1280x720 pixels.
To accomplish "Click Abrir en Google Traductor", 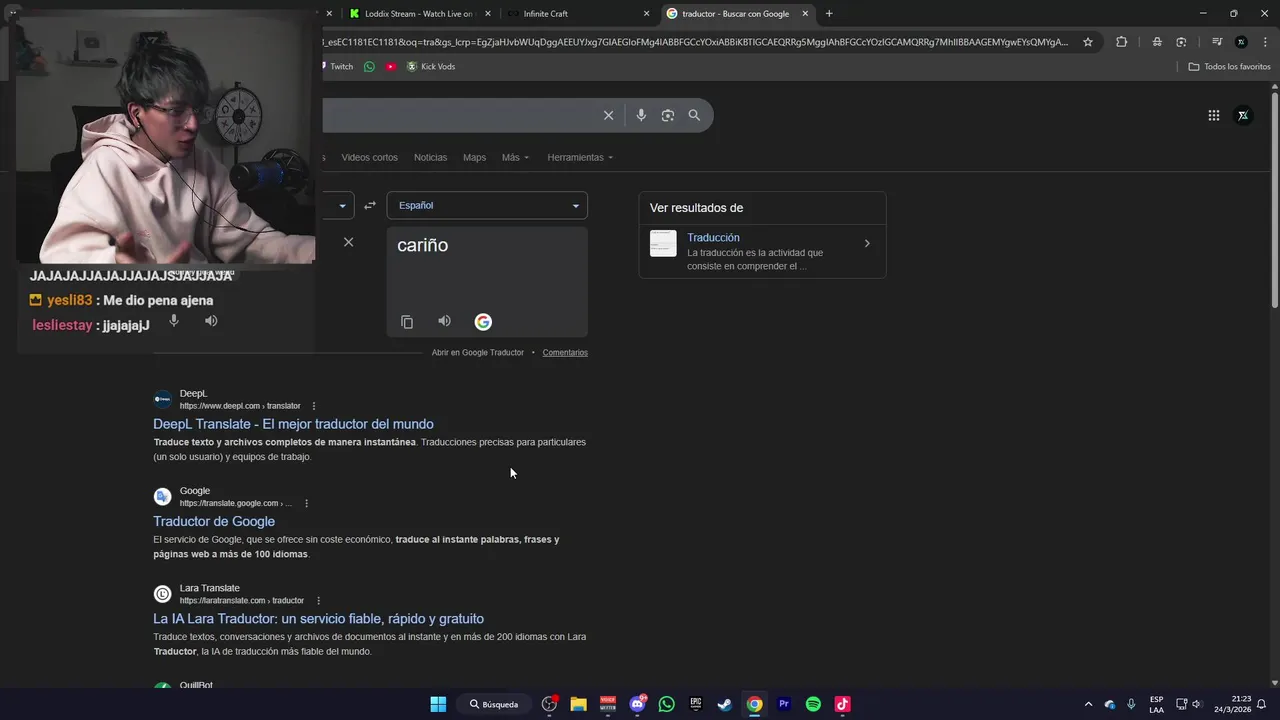I will tap(478, 352).
